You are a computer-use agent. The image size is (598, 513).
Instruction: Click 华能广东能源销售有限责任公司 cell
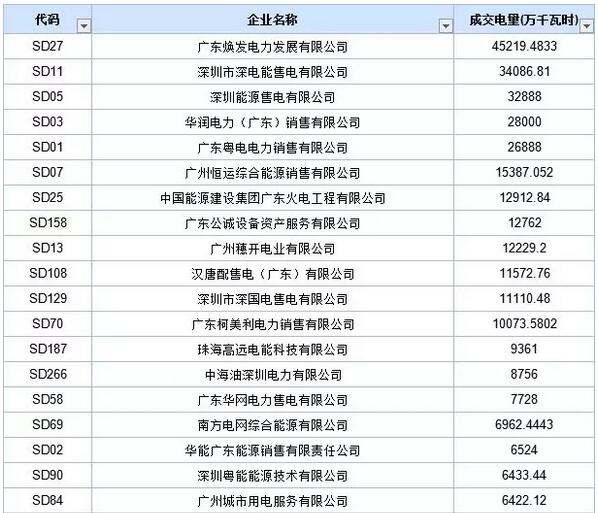coord(272,450)
